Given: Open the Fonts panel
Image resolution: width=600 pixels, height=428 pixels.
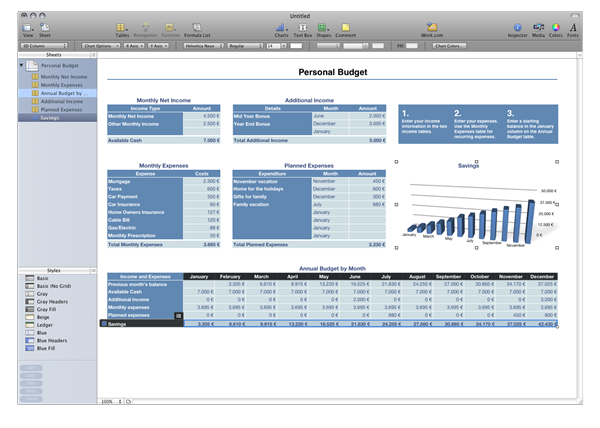Looking at the screenshot, I should click(573, 29).
